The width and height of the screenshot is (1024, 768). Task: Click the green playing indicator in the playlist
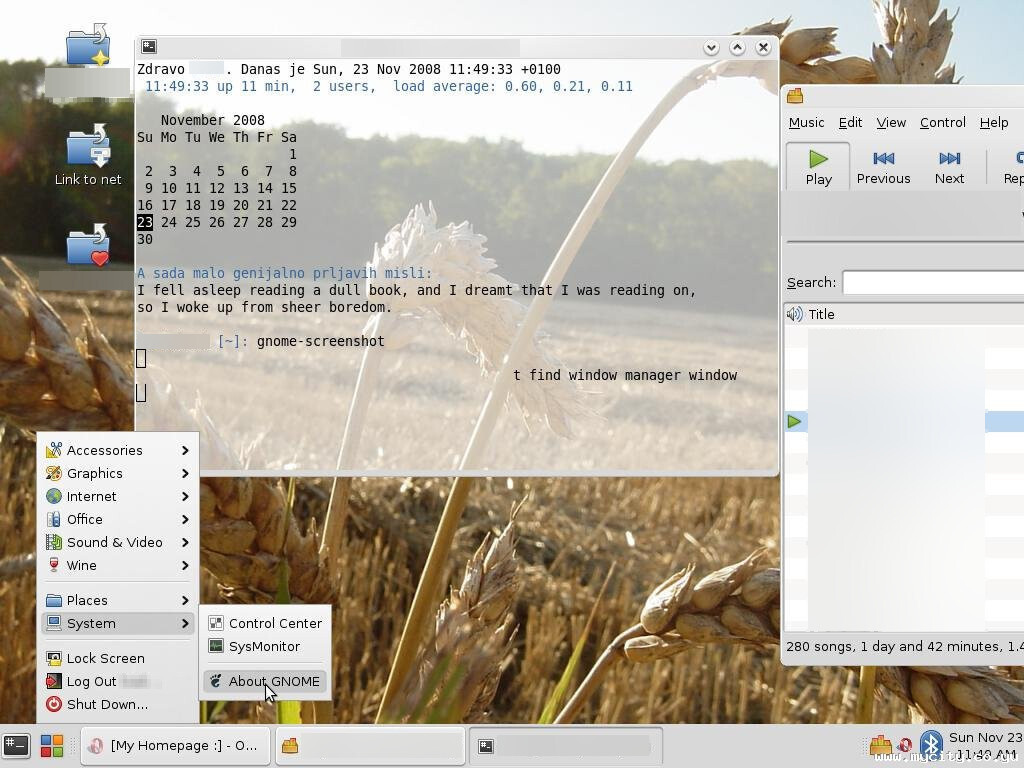(795, 421)
